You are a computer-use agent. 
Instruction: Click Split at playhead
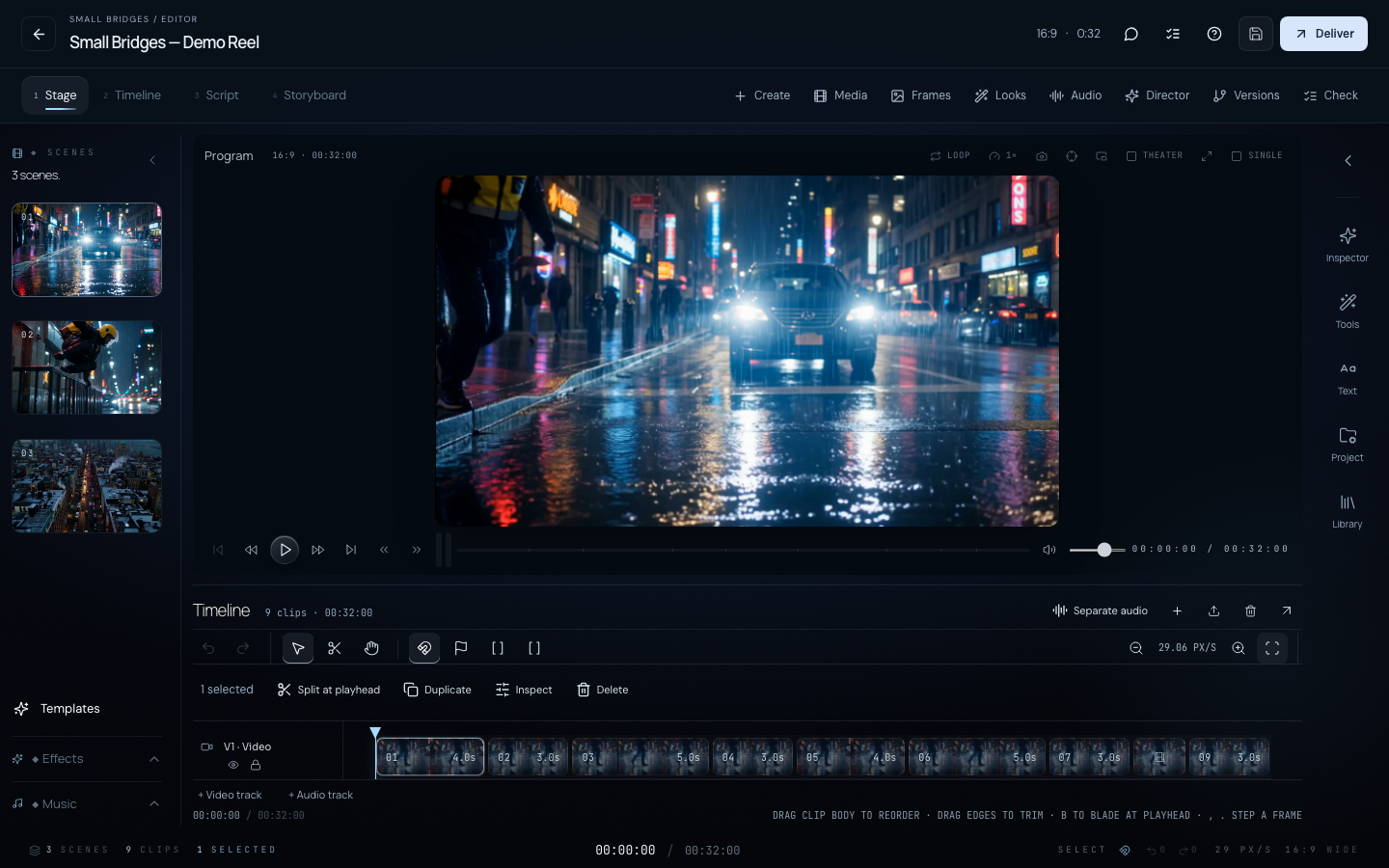tap(329, 690)
